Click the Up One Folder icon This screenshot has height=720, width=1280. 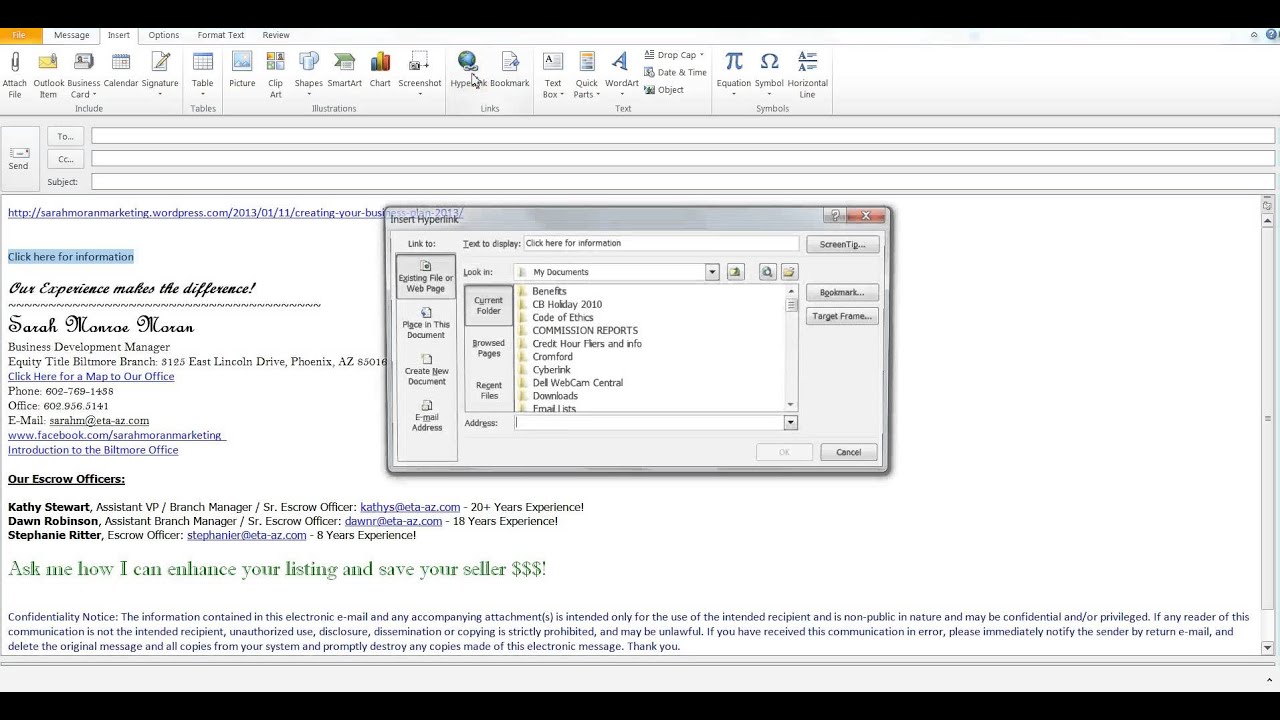click(x=735, y=272)
